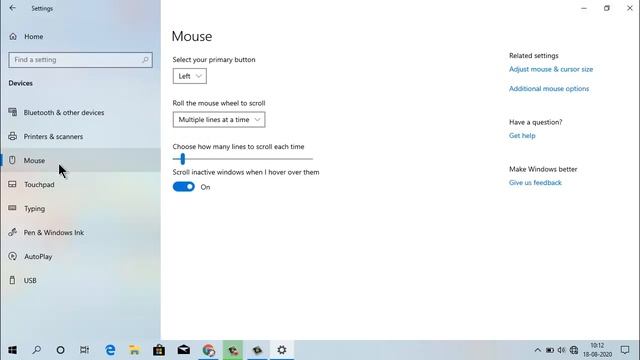640x360 pixels.
Task: Click the volume speaker tray icon
Action: pos(562,350)
